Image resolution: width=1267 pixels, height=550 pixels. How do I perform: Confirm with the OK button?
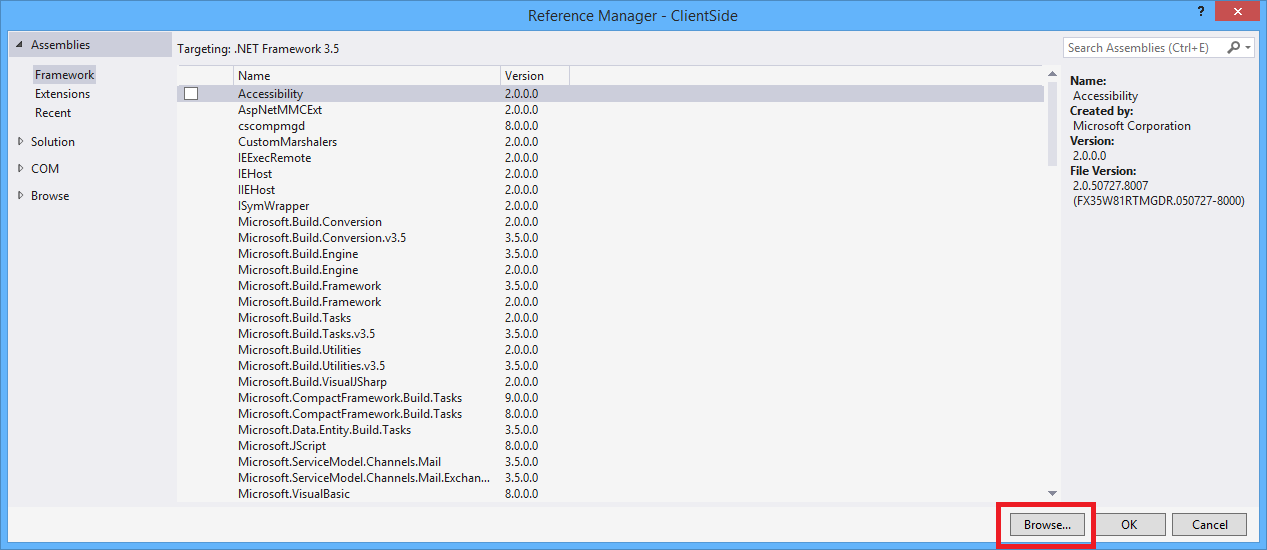pyautogui.click(x=1129, y=524)
